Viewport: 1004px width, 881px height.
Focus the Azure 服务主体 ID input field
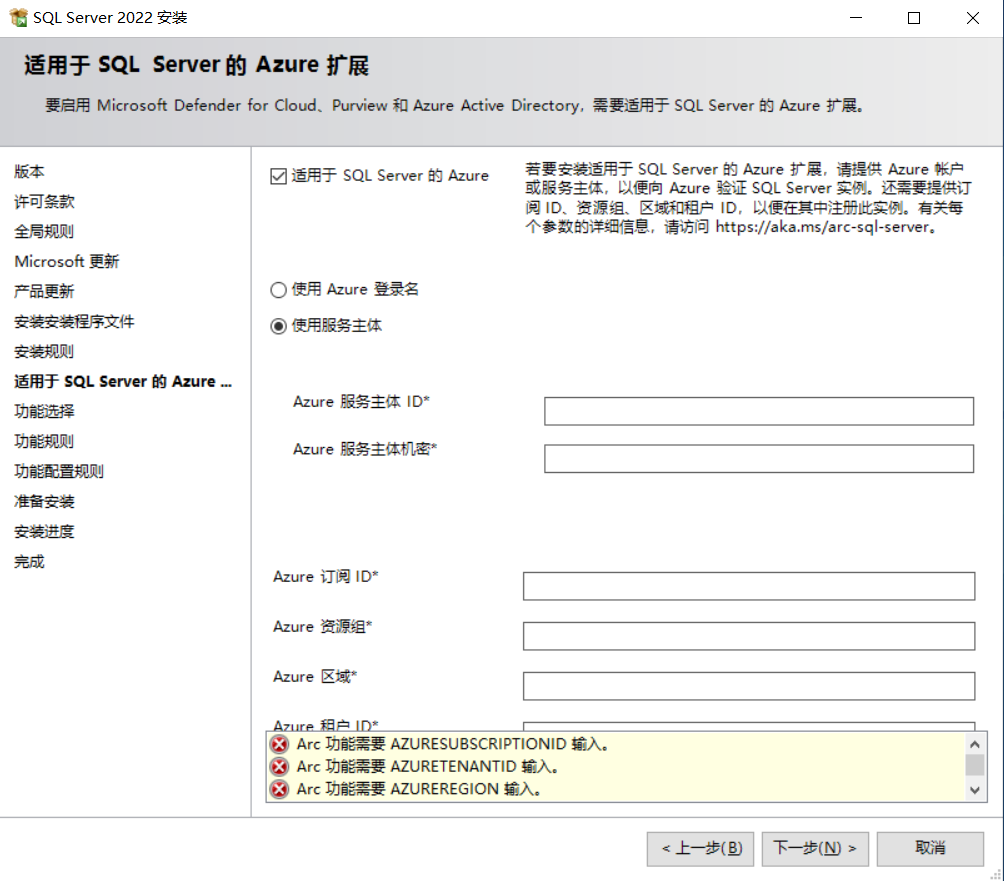pos(759,411)
